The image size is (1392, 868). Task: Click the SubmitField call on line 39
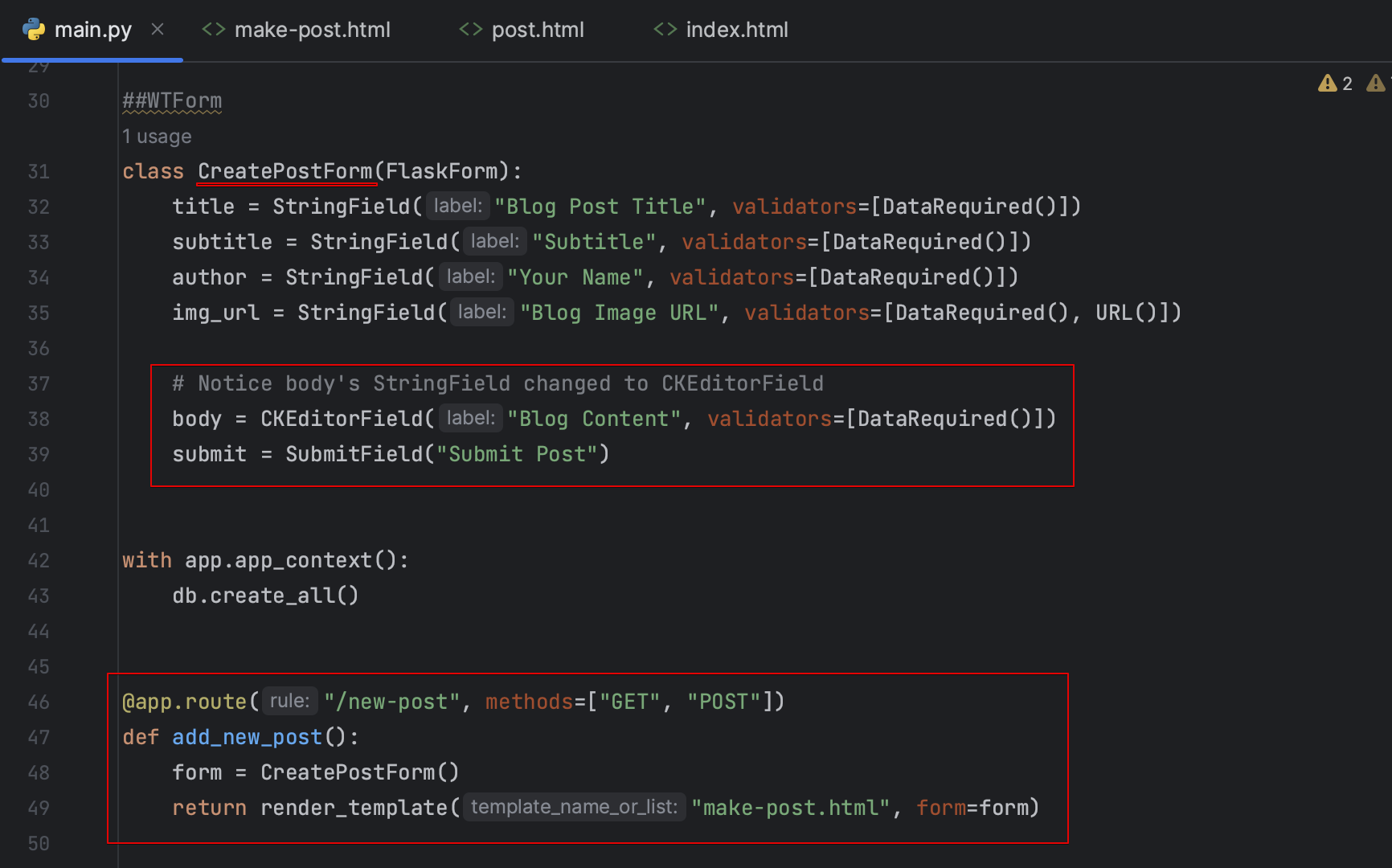(x=354, y=454)
